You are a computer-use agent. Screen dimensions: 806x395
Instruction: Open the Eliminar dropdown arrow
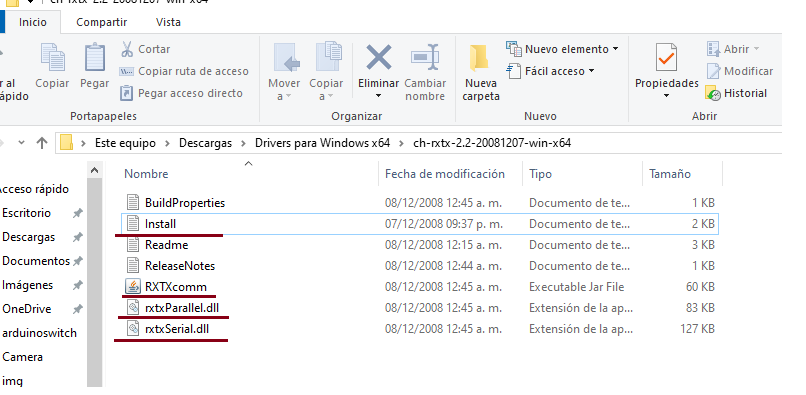(378, 96)
